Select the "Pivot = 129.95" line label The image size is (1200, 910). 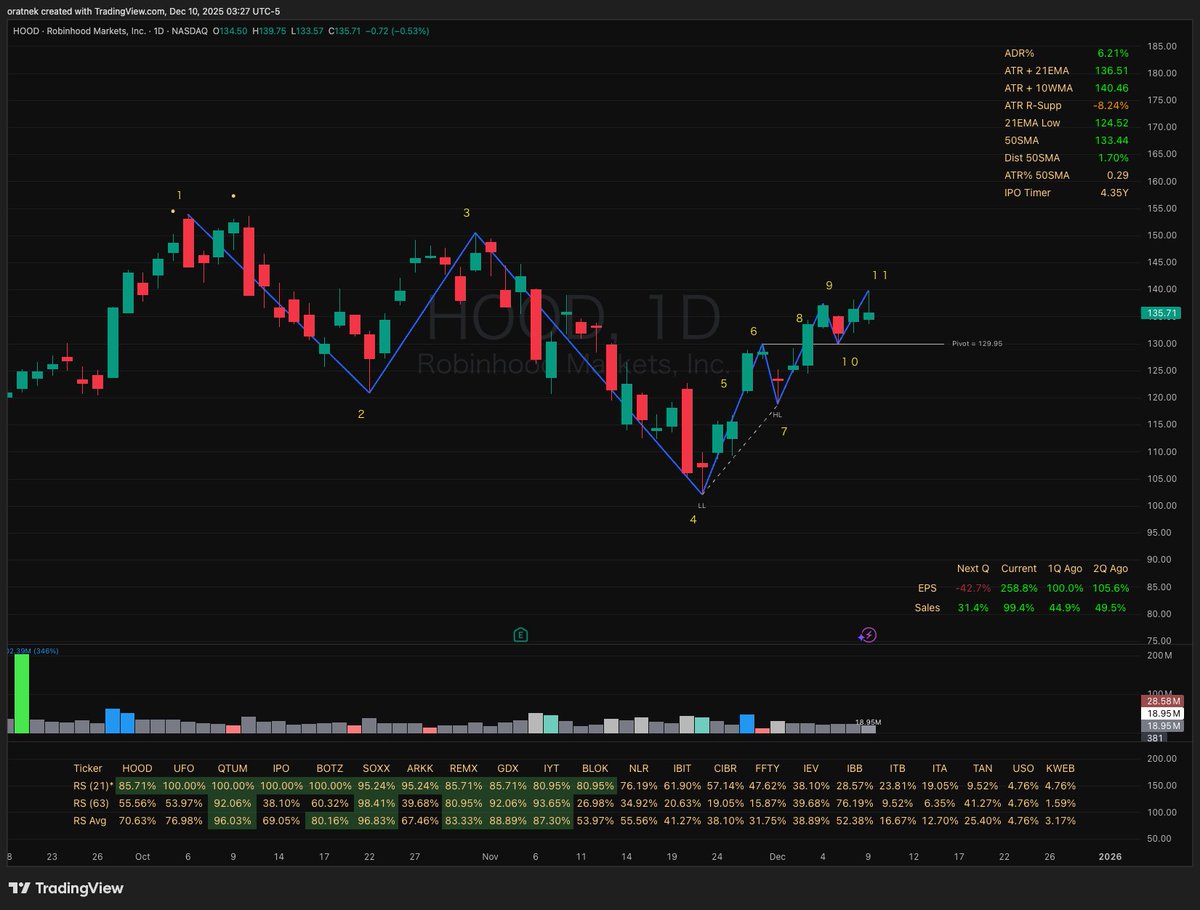point(978,342)
